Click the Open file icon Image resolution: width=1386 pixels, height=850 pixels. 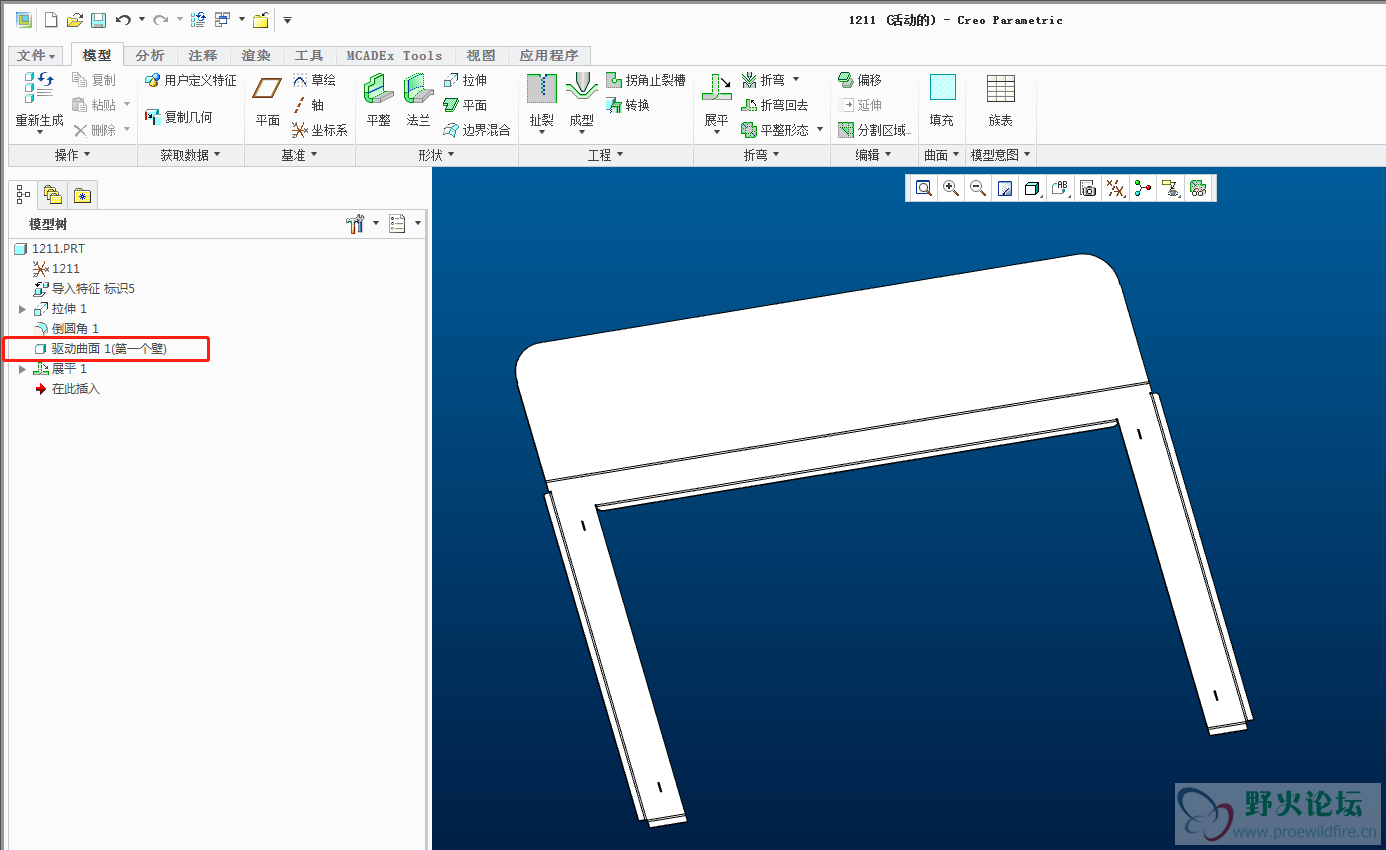click(x=75, y=20)
